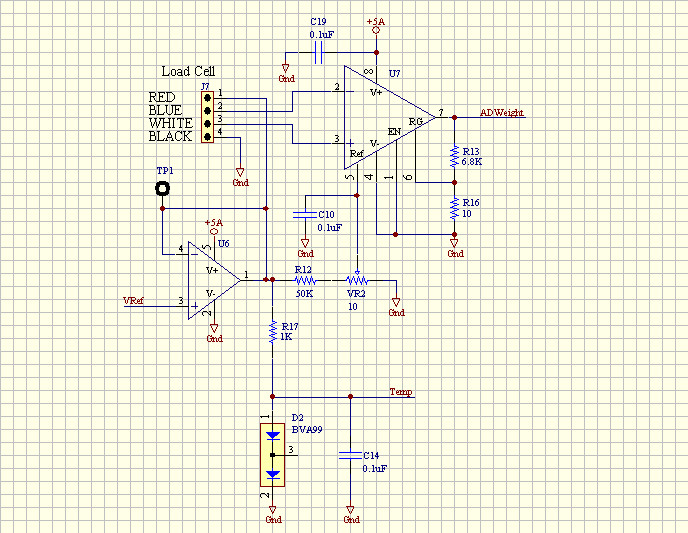Select the Temp net label
The width and height of the screenshot is (688, 533).
click(401, 393)
